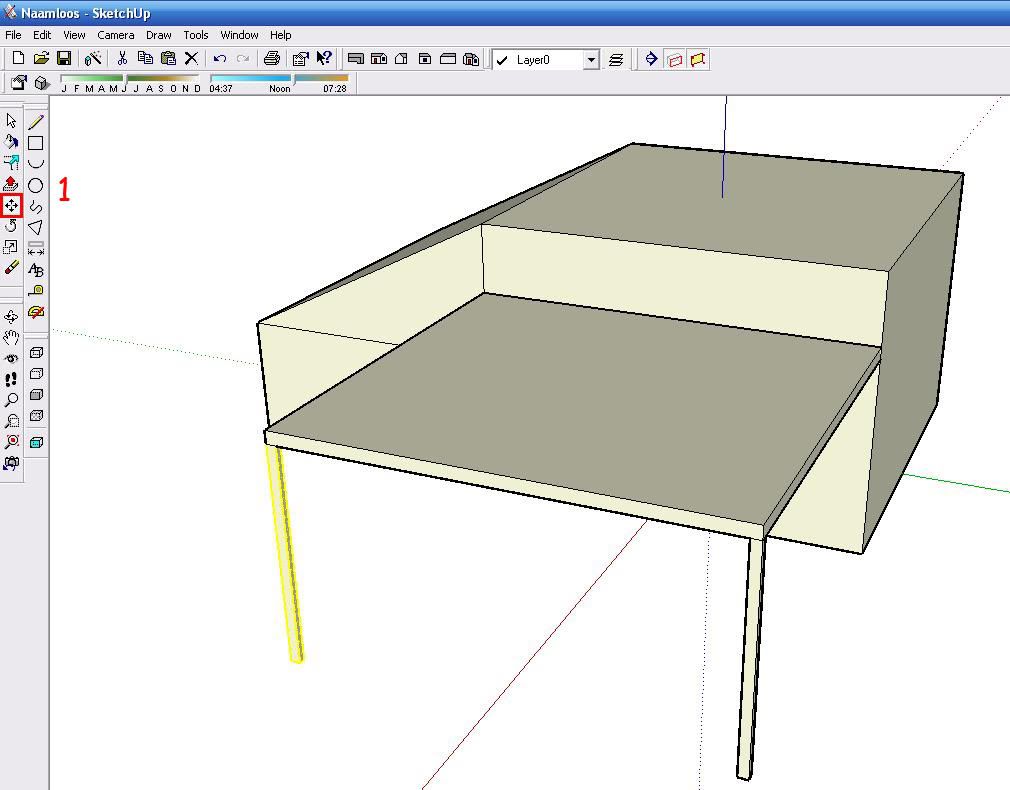1010x790 pixels.
Task: Select the Pan hand tool
Action: [11, 338]
